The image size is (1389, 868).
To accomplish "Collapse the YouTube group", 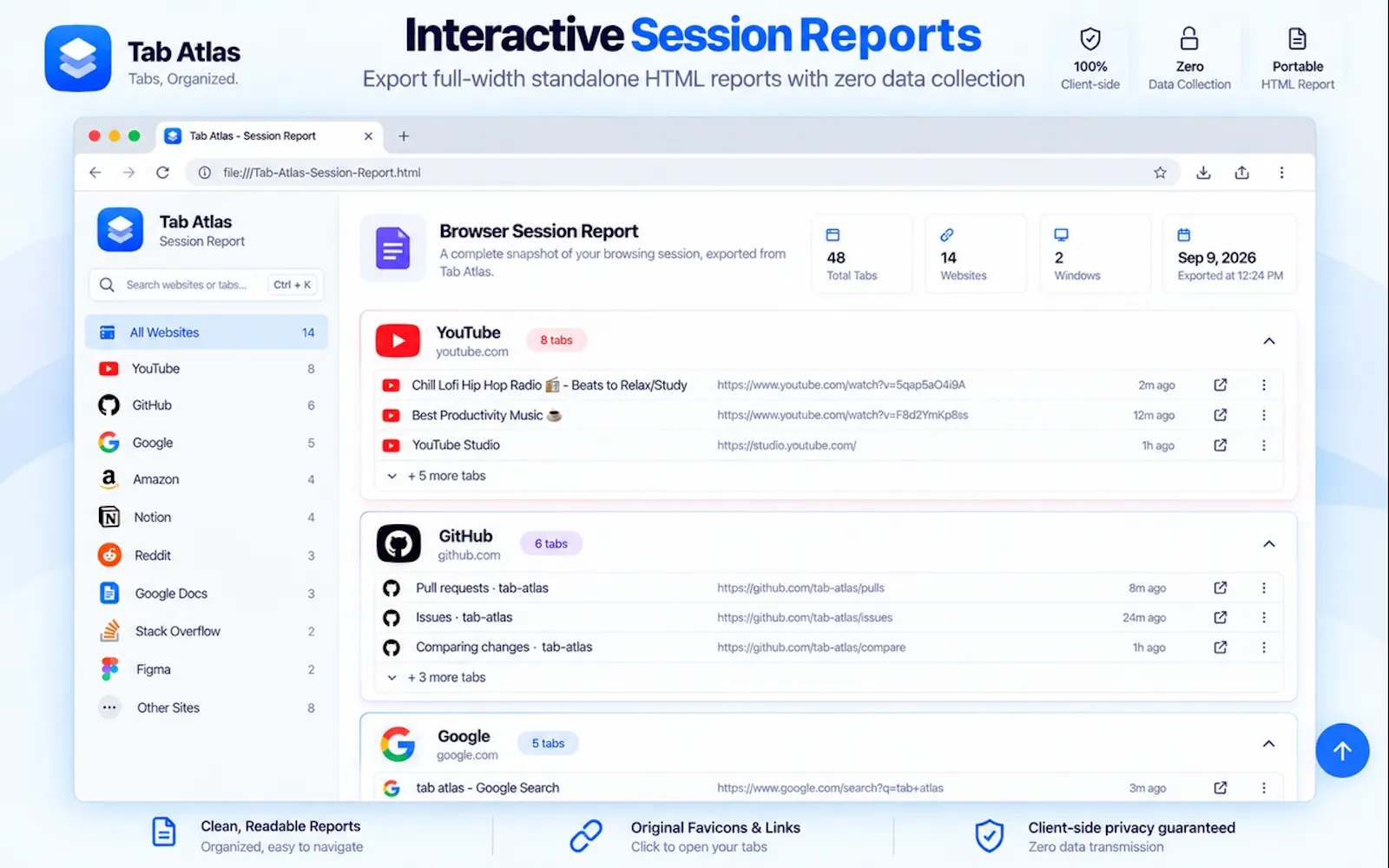I will coord(1268,341).
